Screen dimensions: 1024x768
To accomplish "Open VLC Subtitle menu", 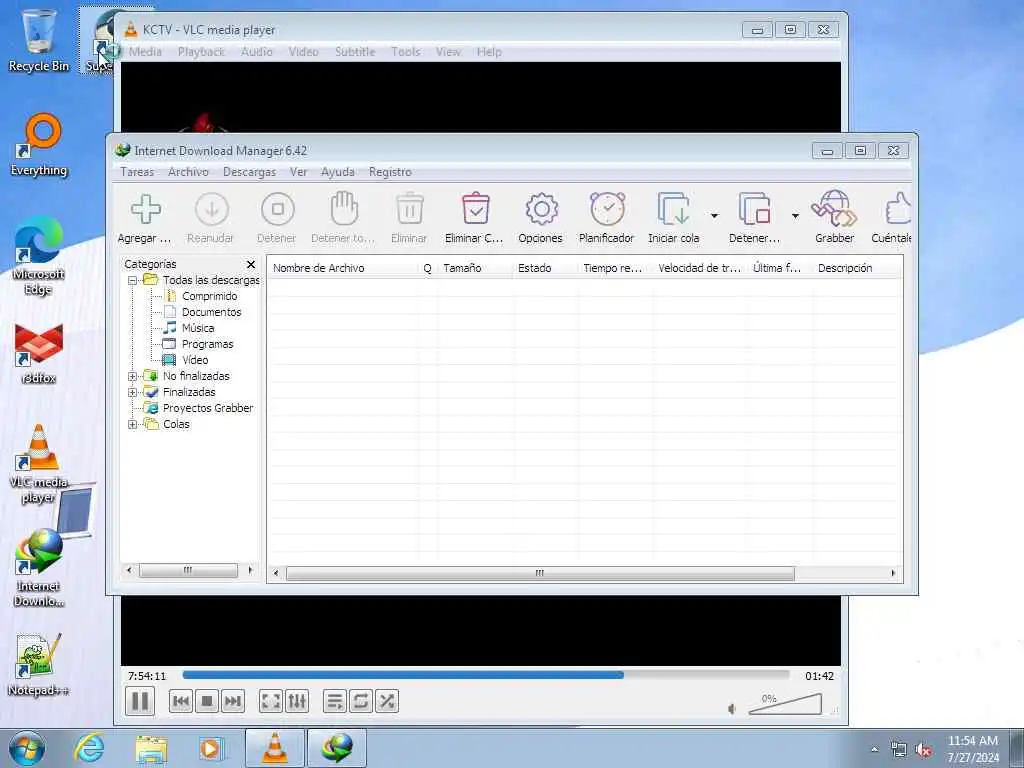I will click(355, 52).
